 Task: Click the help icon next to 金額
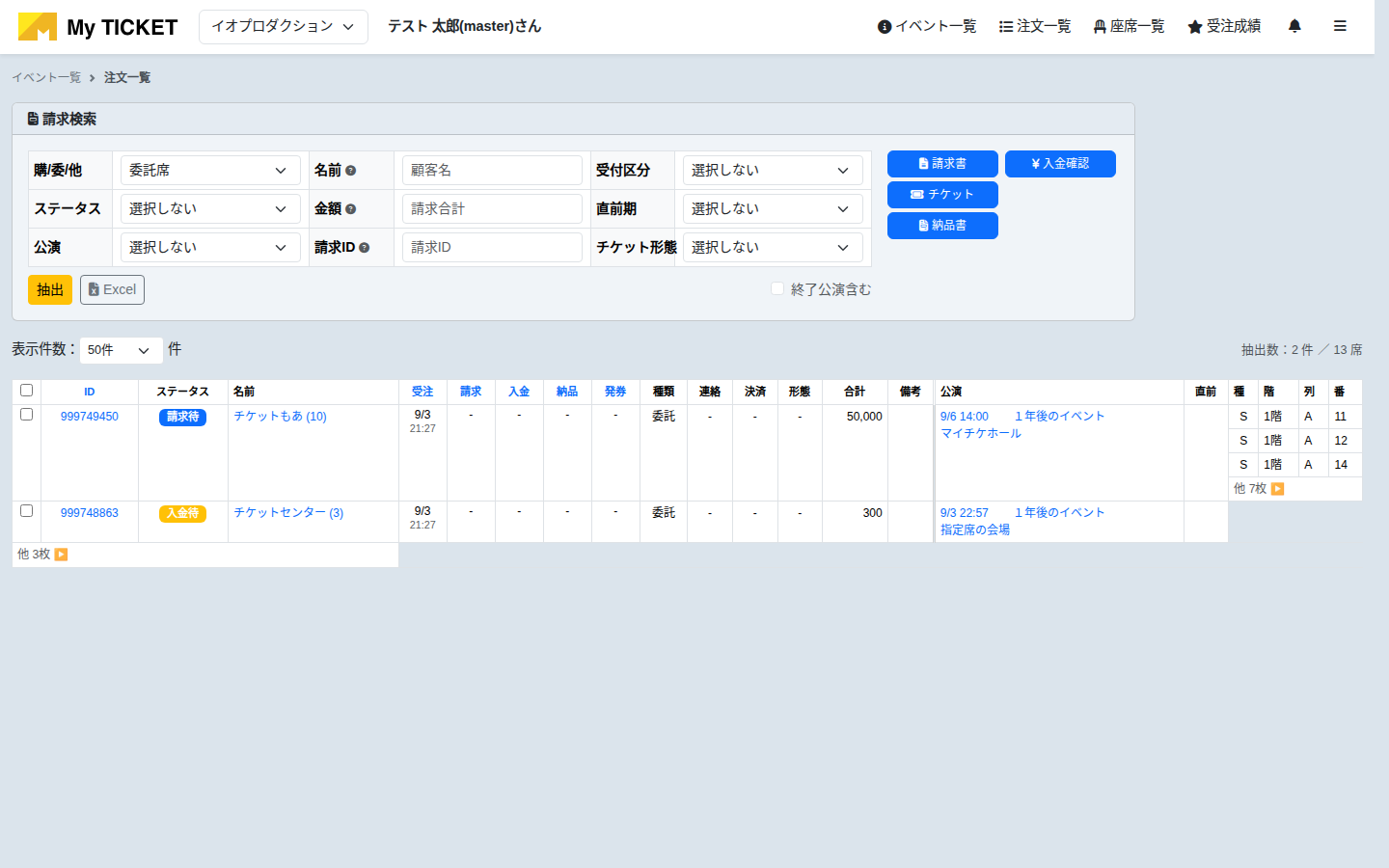point(351,209)
